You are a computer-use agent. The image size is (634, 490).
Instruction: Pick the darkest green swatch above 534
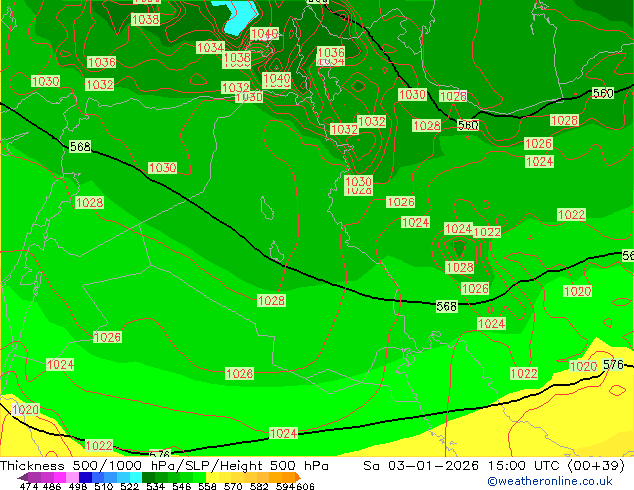148,477
